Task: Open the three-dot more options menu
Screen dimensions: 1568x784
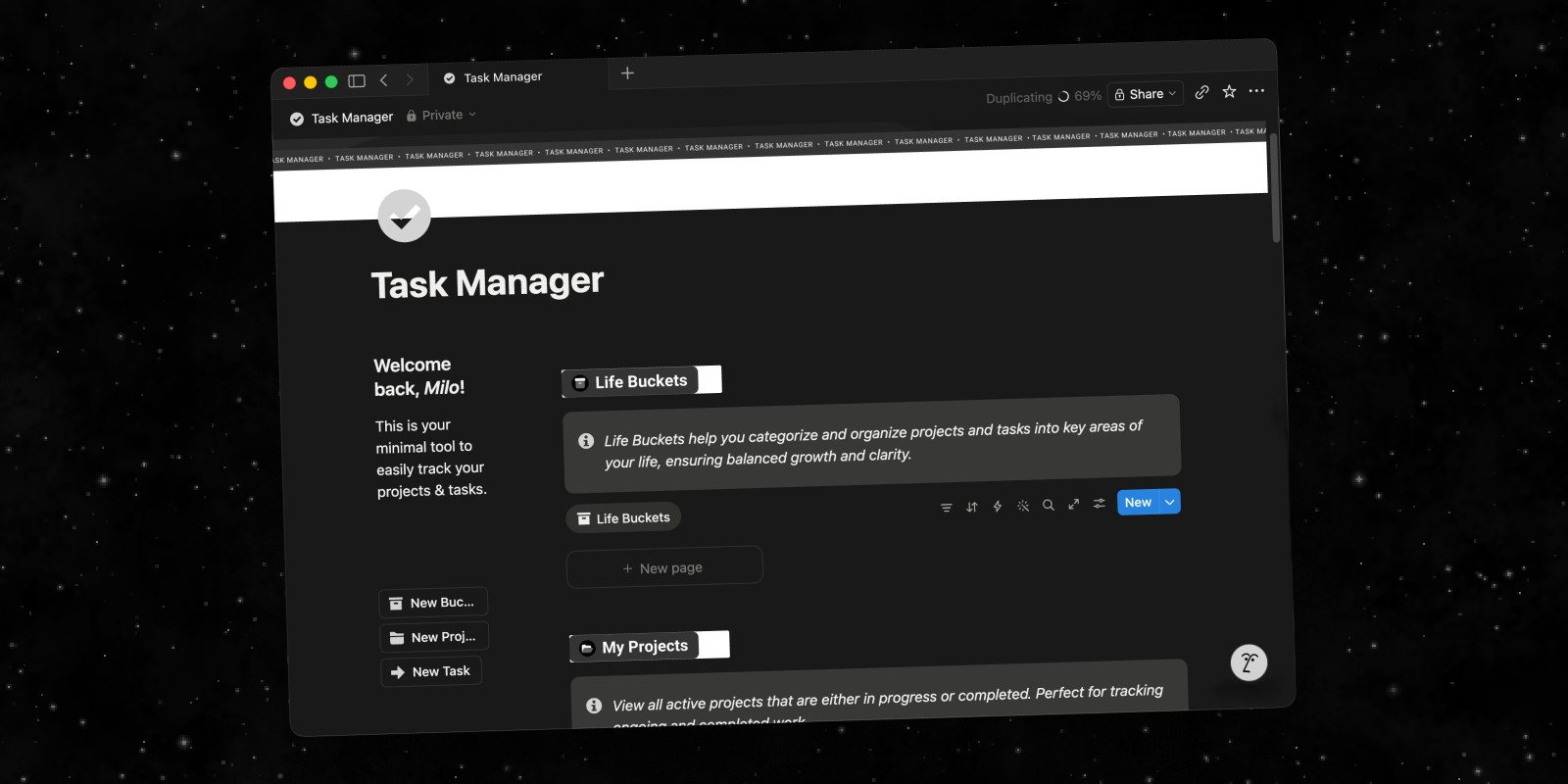Action: [x=1256, y=90]
